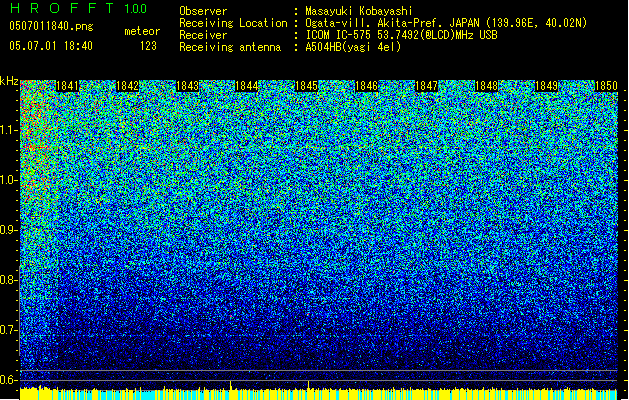629x400 pixels.
Task: Click the 1846 time marker label
Action: click(367, 86)
